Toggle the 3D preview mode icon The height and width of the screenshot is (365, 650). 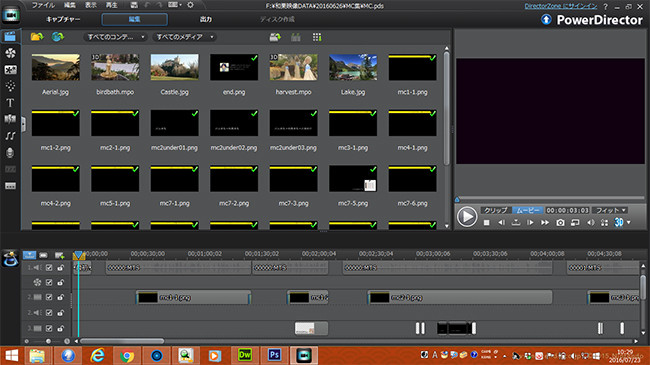coord(618,222)
